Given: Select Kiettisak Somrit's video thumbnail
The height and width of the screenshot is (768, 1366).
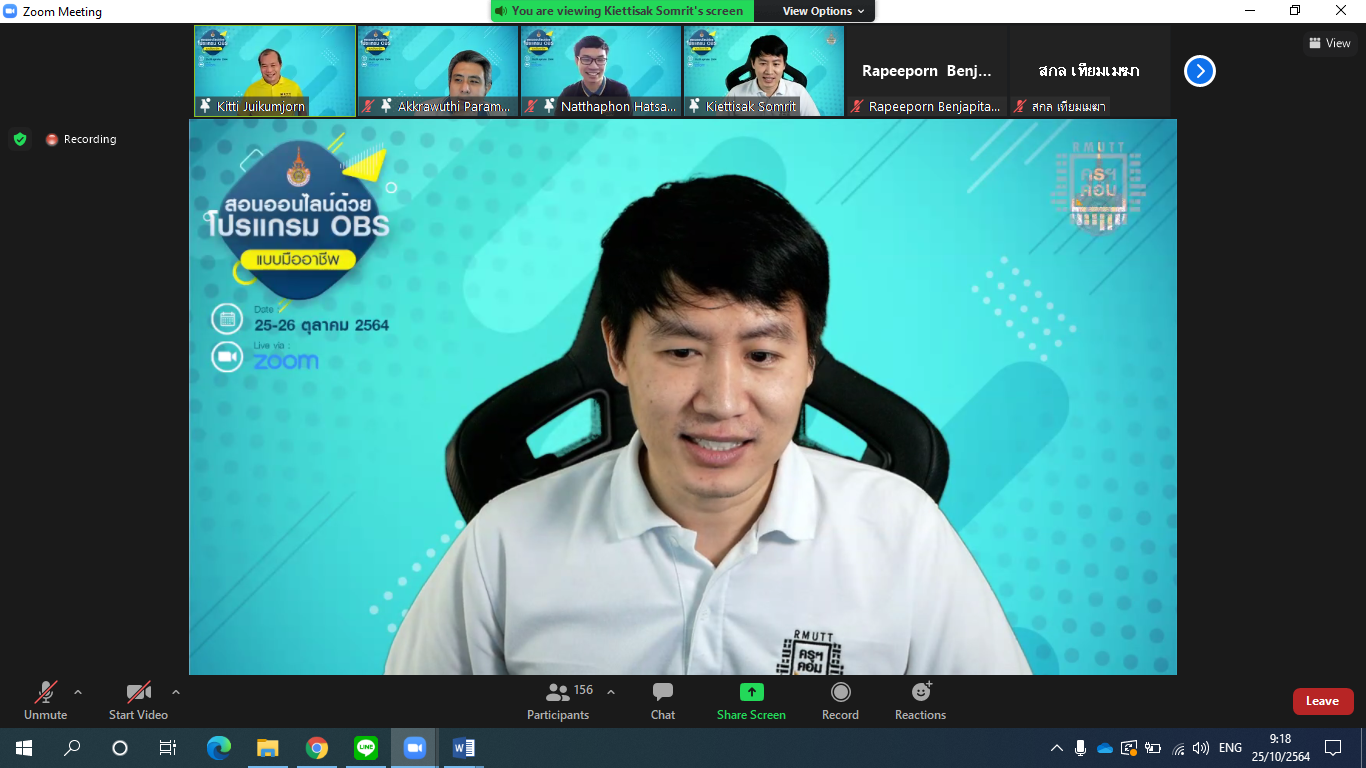Looking at the screenshot, I should pos(764,71).
